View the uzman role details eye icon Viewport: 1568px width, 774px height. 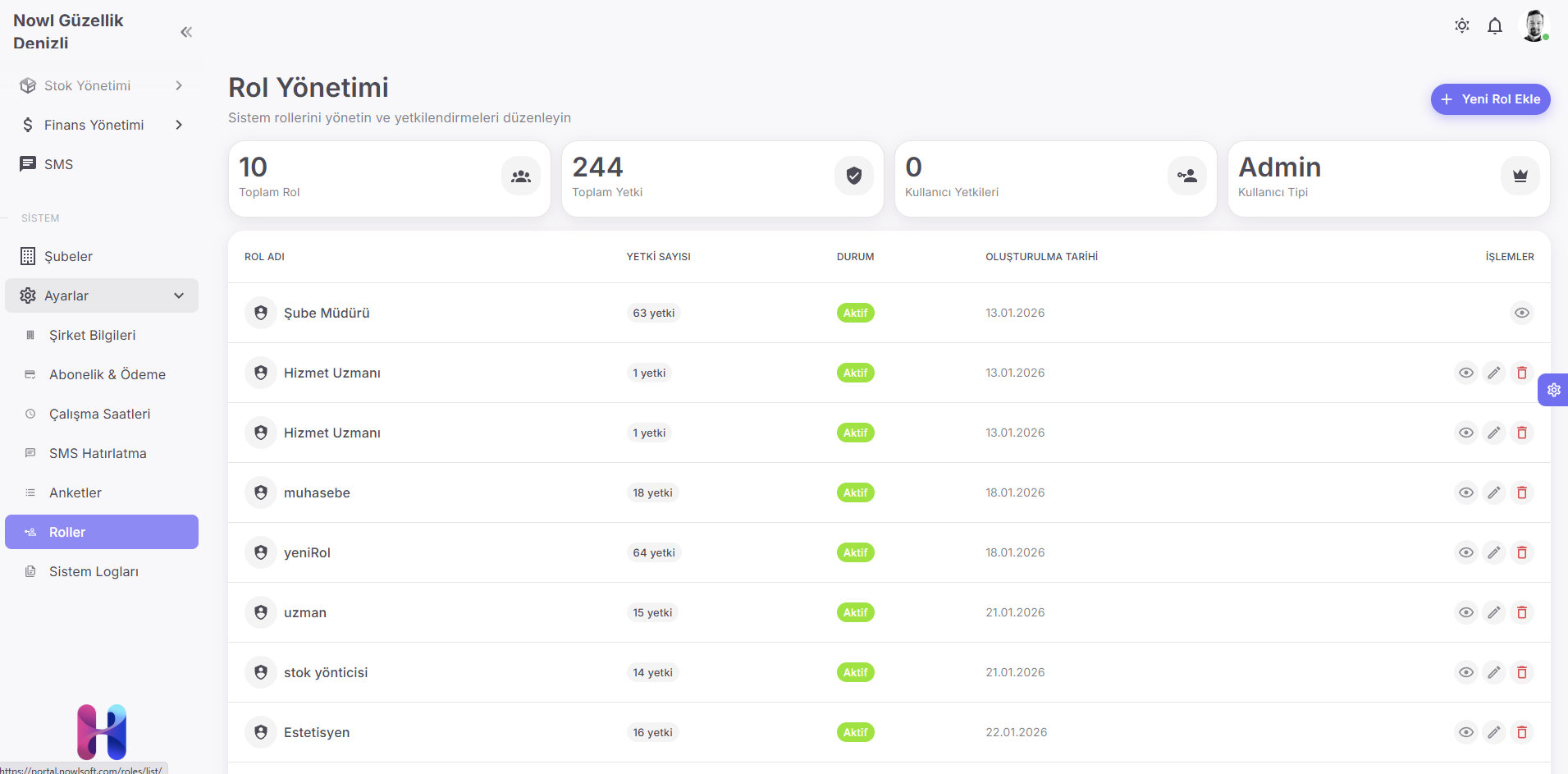[x=1466, y=612]
